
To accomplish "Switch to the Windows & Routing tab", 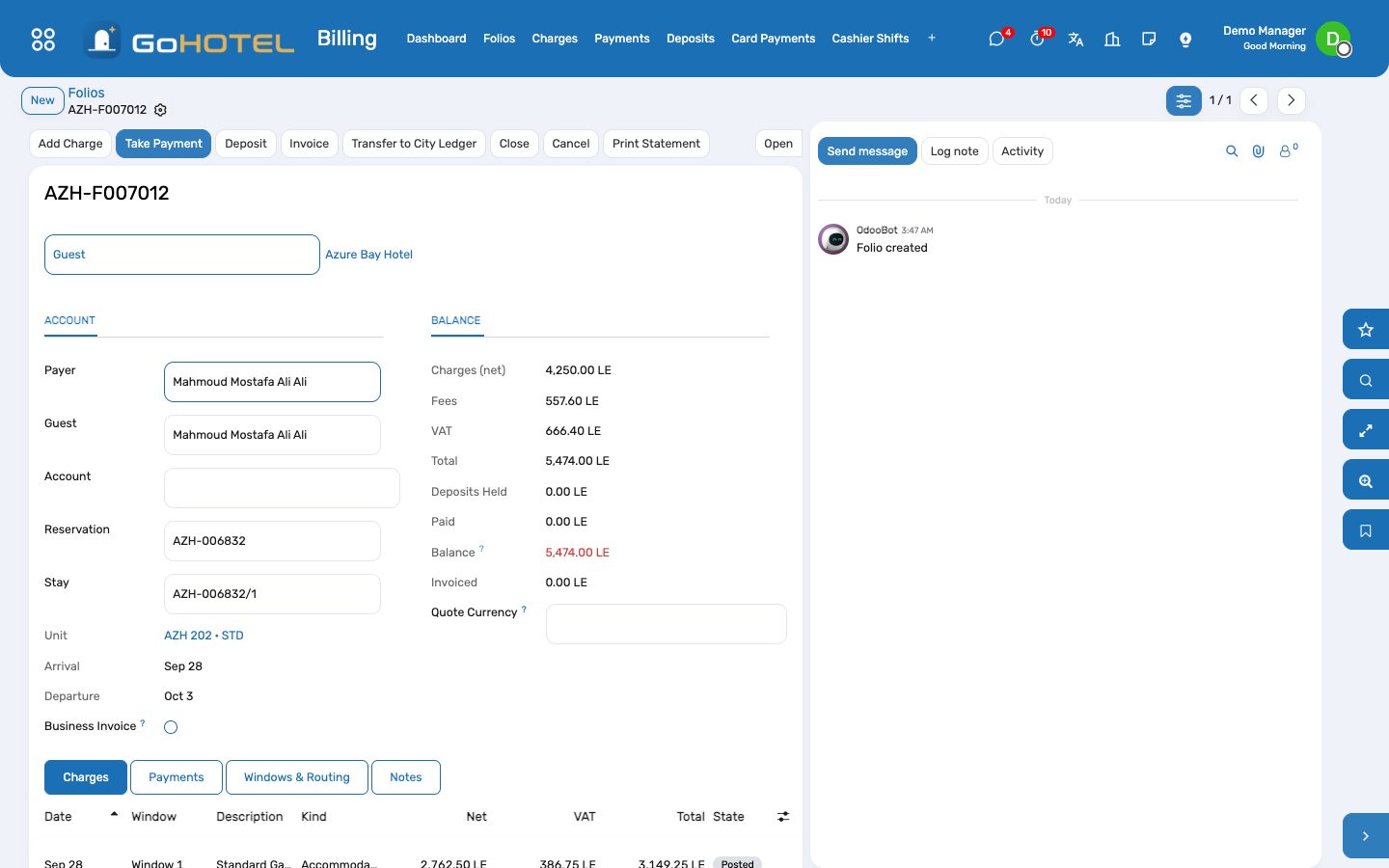I will 297,777.
